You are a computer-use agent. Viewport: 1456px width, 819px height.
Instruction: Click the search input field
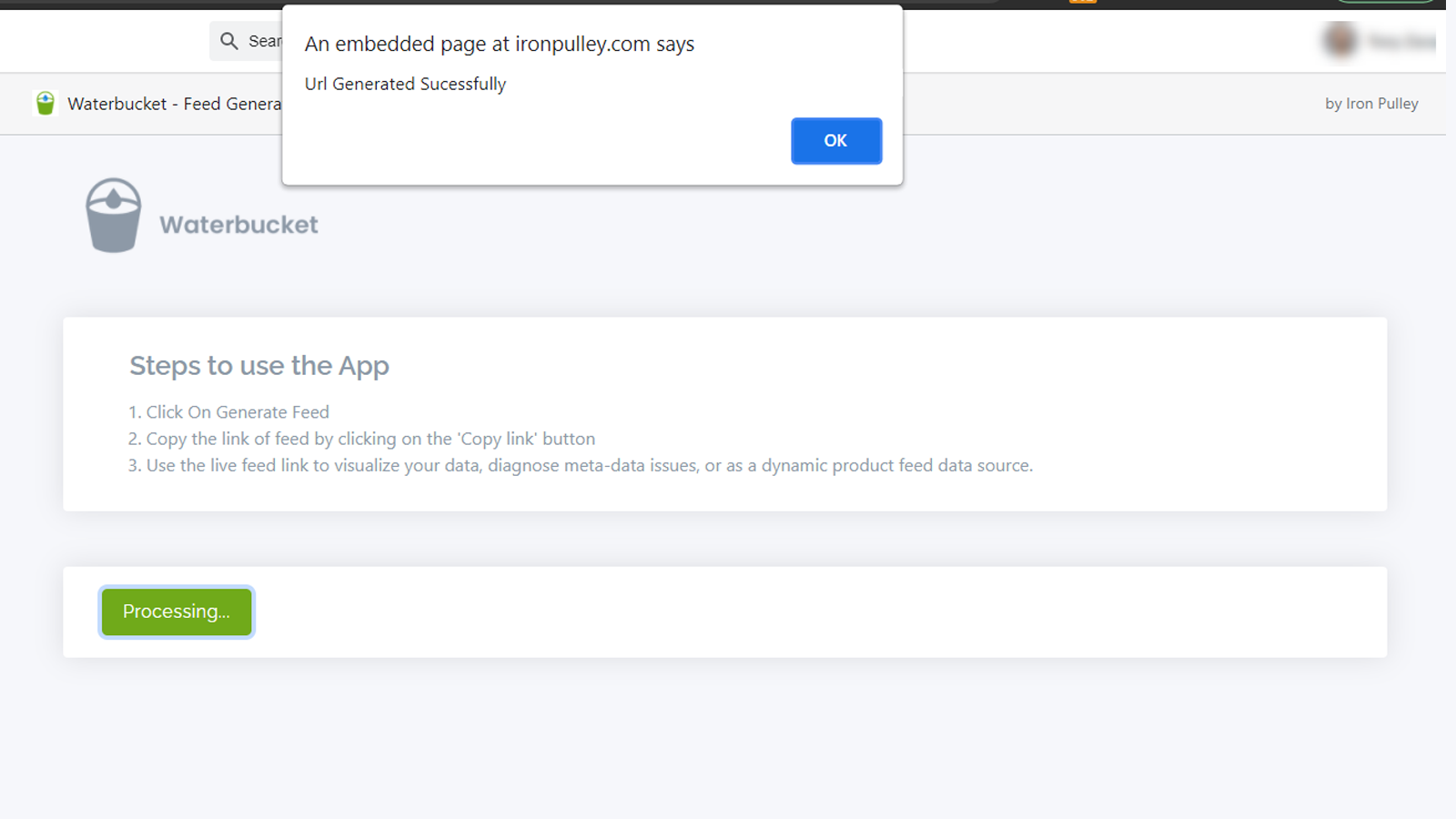pos(246,41)
